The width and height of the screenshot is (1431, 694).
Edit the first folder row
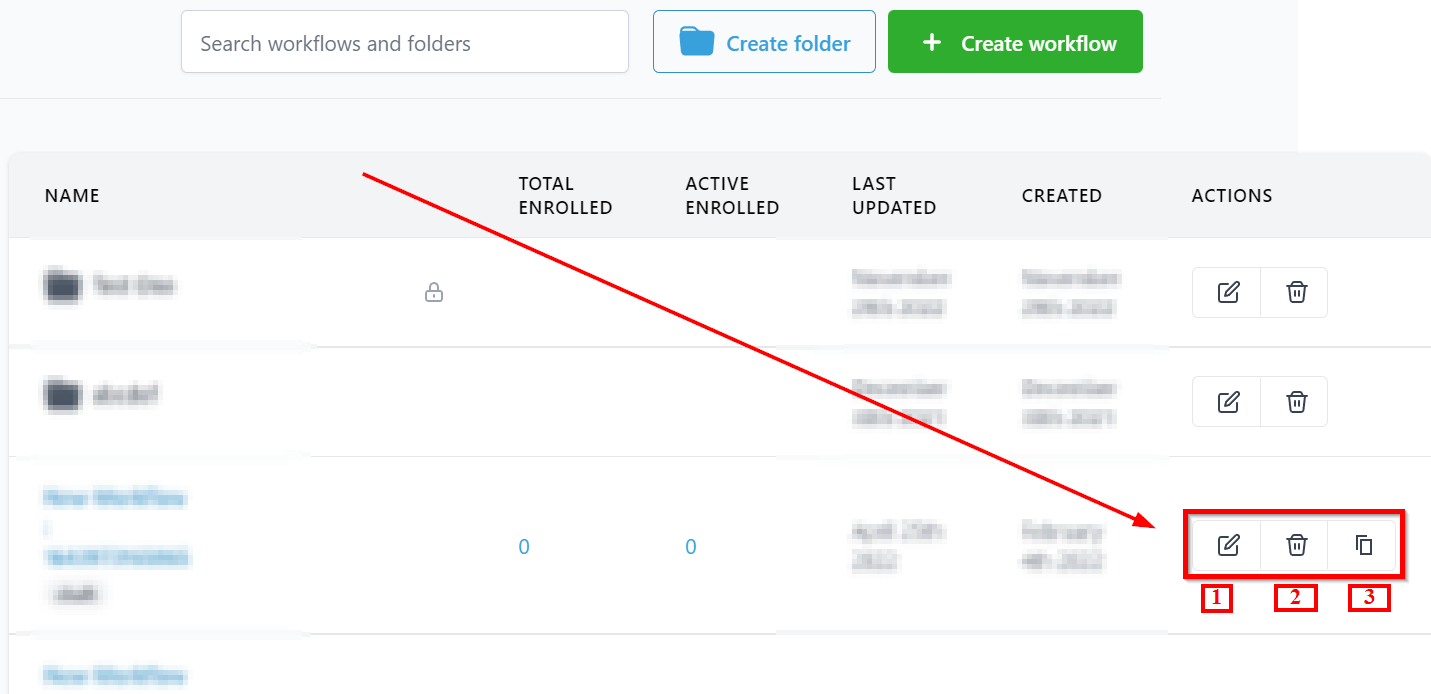(1228, 292)
